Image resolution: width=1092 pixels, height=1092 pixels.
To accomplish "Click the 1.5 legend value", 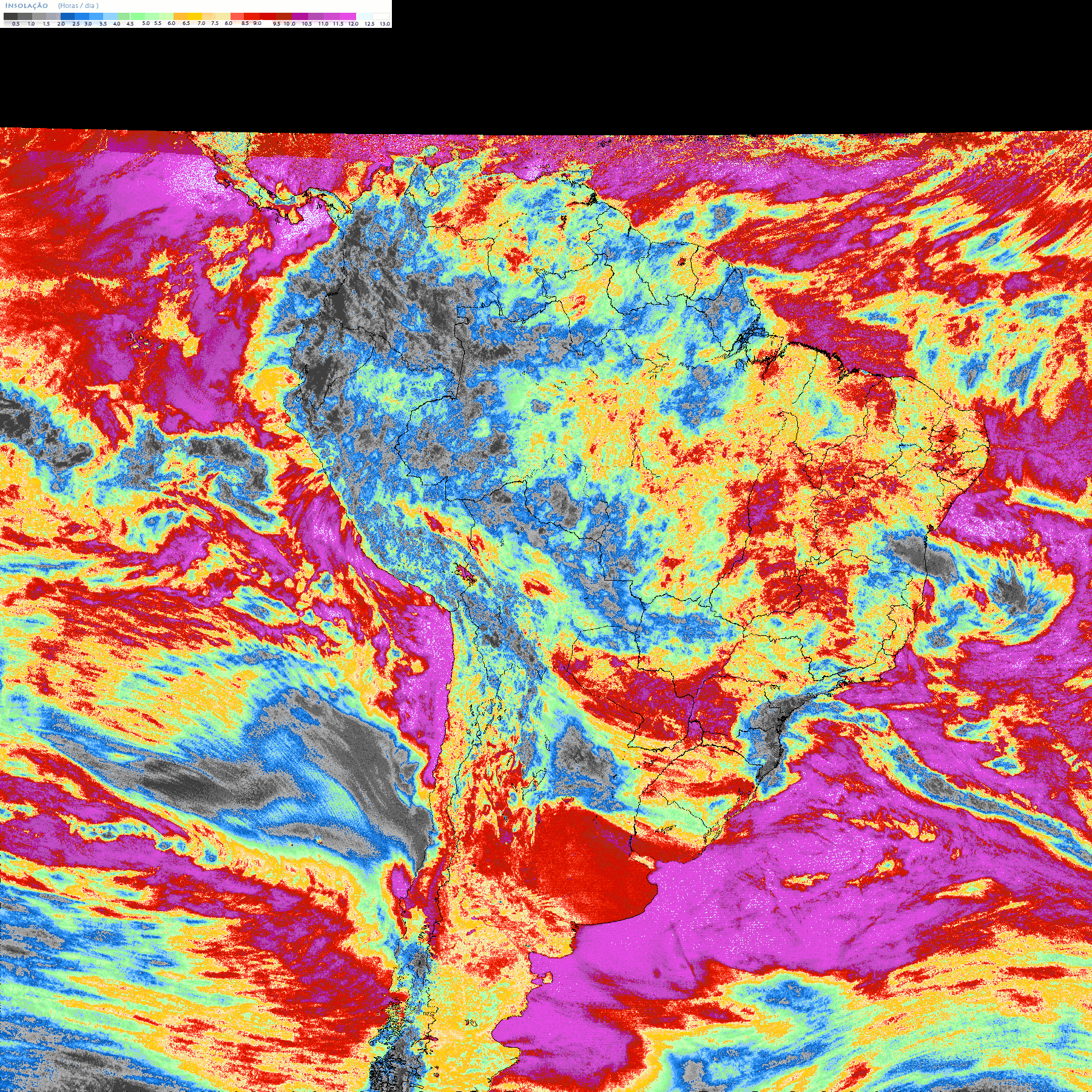I will click(x=46, y=24).
